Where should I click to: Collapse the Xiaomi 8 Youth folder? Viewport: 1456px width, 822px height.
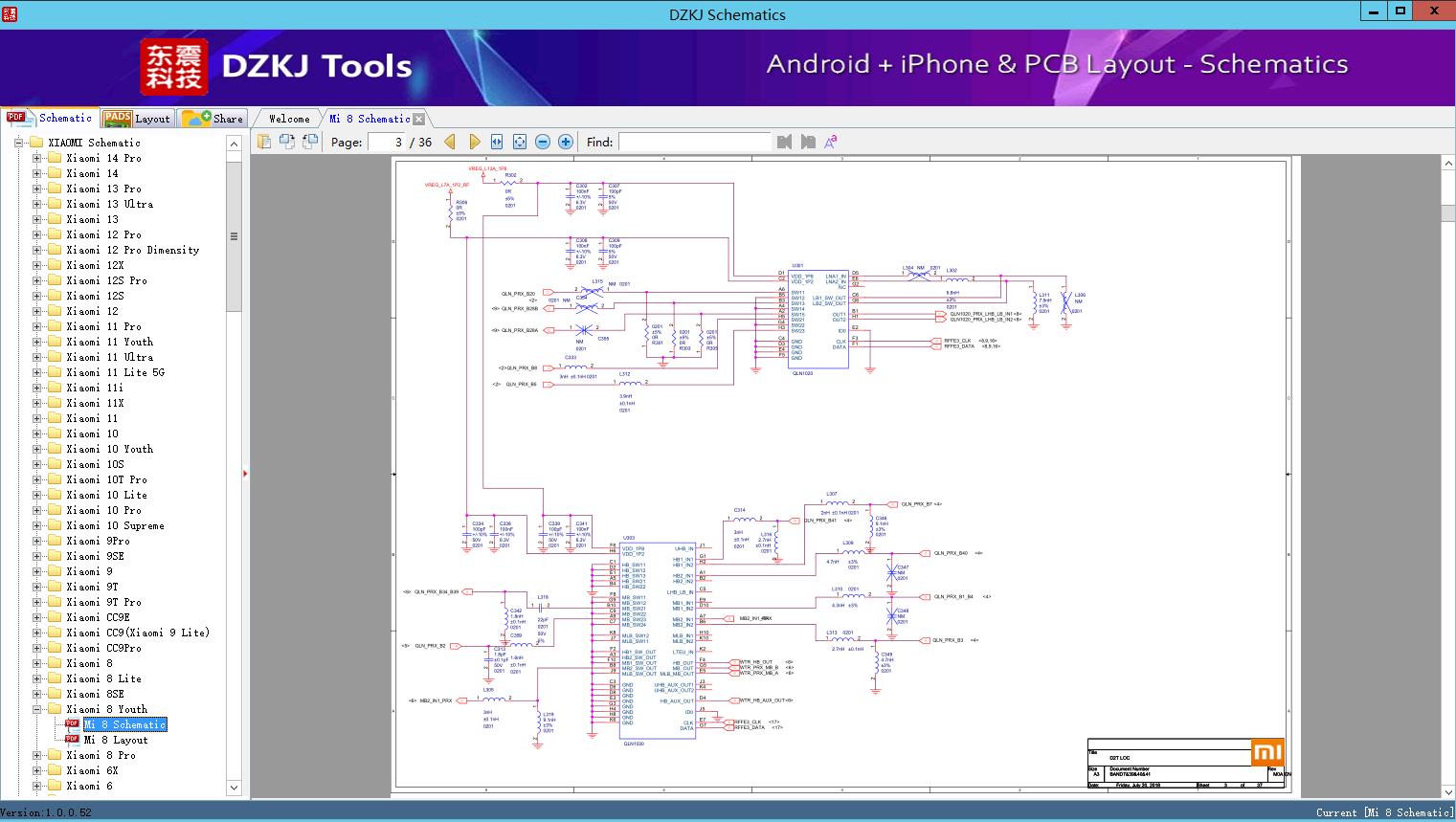(37, 709)
